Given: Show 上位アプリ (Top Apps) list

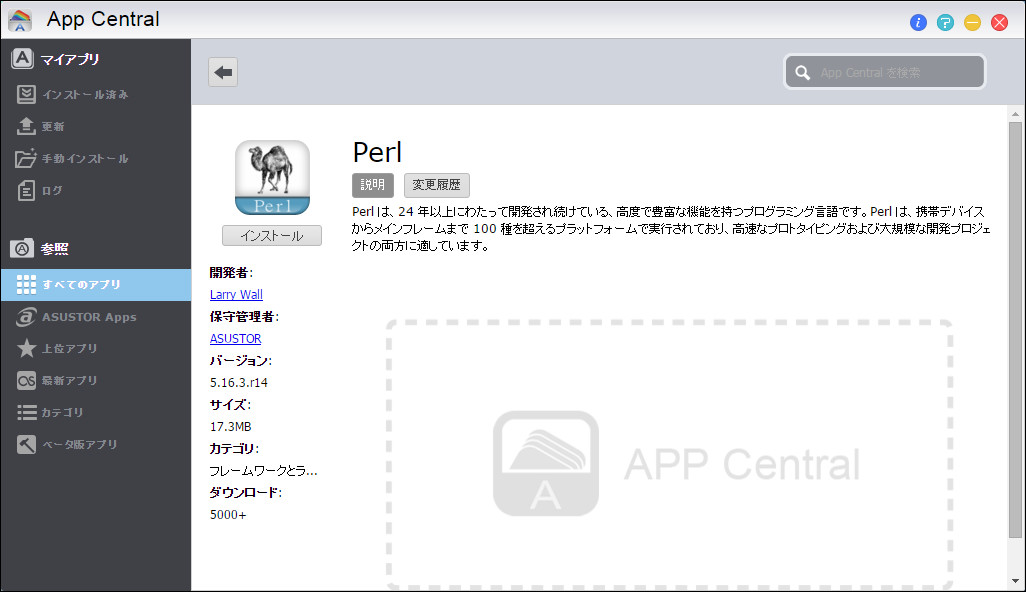Looking at the screenshot, I should coord(70,348).
